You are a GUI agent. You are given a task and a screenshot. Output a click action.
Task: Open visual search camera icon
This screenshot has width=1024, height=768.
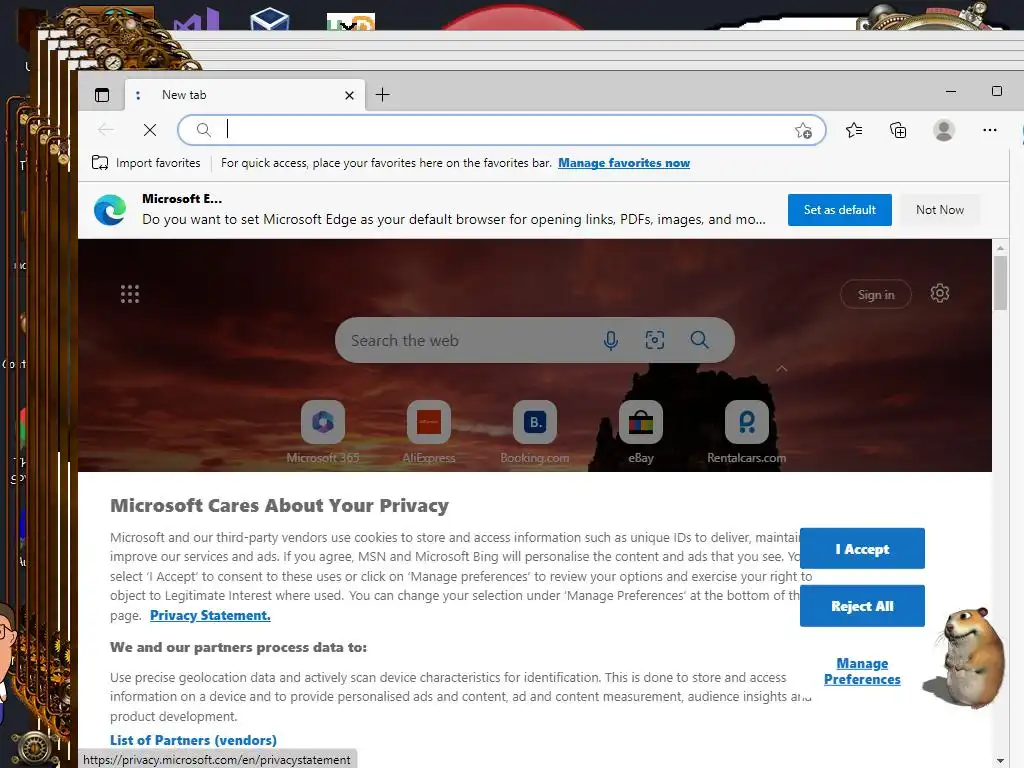click(x=655, y=340)
